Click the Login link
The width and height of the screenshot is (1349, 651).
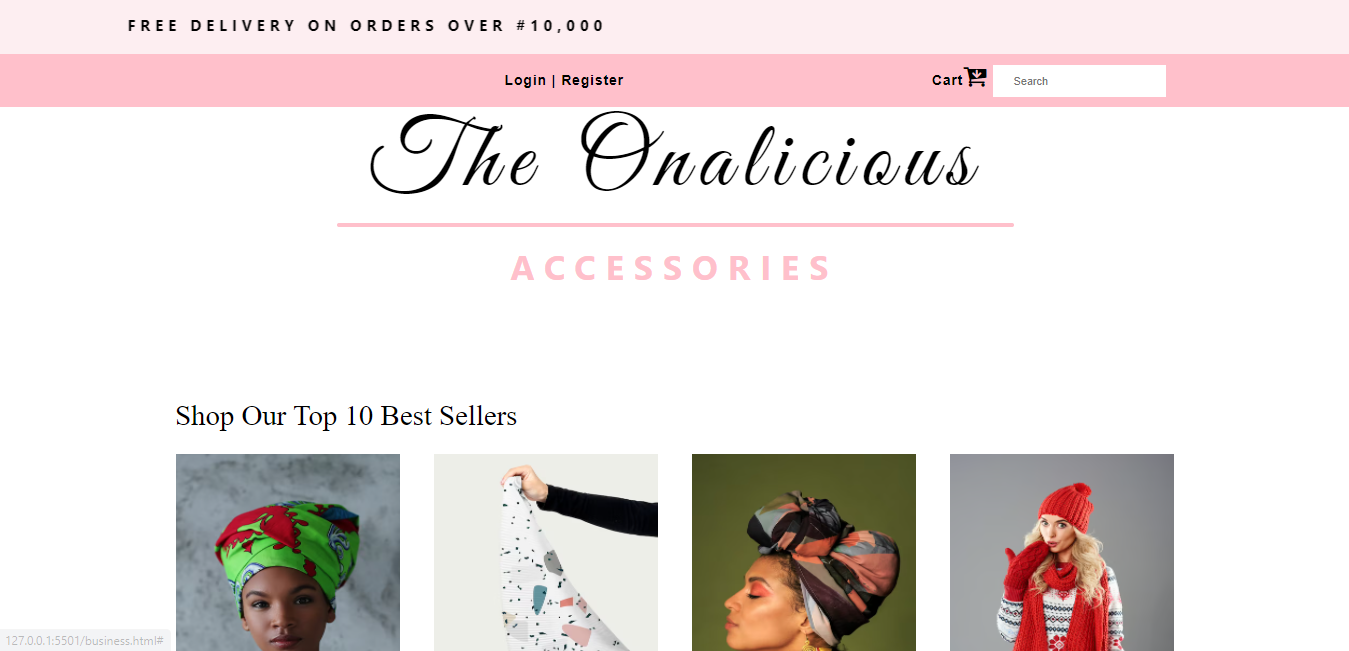tap(525, 80)
